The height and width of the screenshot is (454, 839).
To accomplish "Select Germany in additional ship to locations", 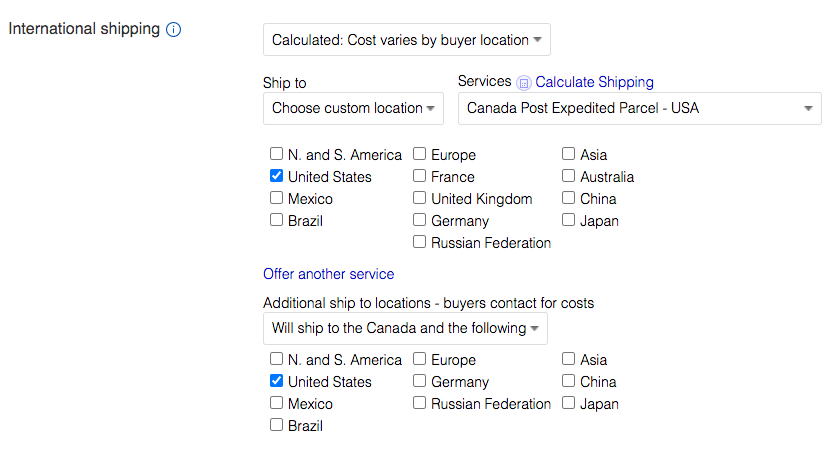I will pos(420,381).
